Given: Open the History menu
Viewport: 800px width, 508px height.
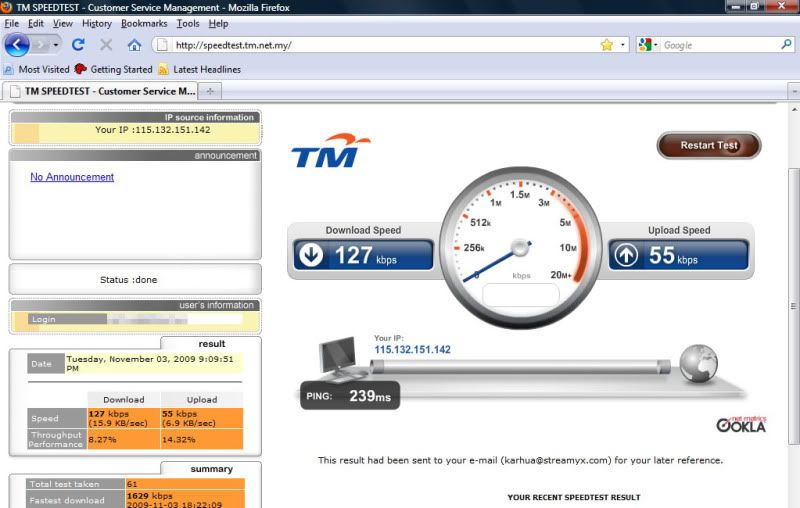Looking at the screenshot, I should (x=97, y=23).
